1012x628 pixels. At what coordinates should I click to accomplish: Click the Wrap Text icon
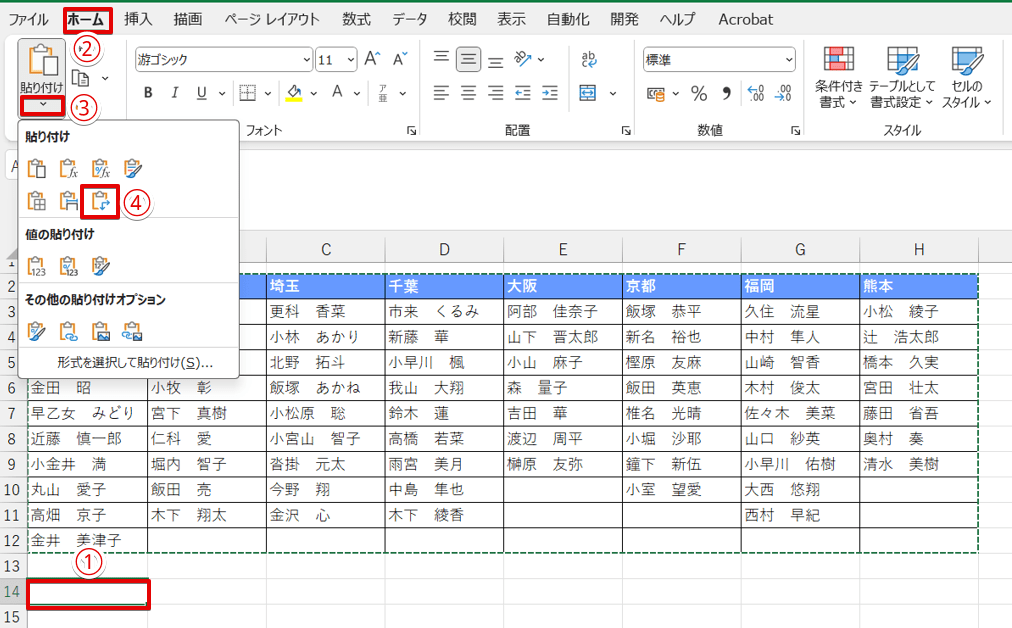(589, 60)
